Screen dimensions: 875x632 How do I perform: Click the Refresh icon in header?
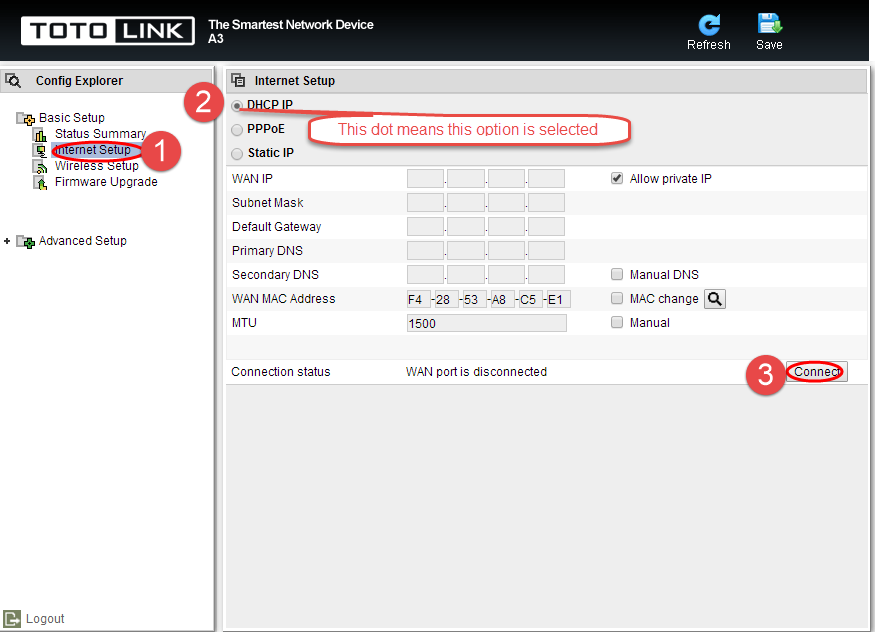click(709, 25)
